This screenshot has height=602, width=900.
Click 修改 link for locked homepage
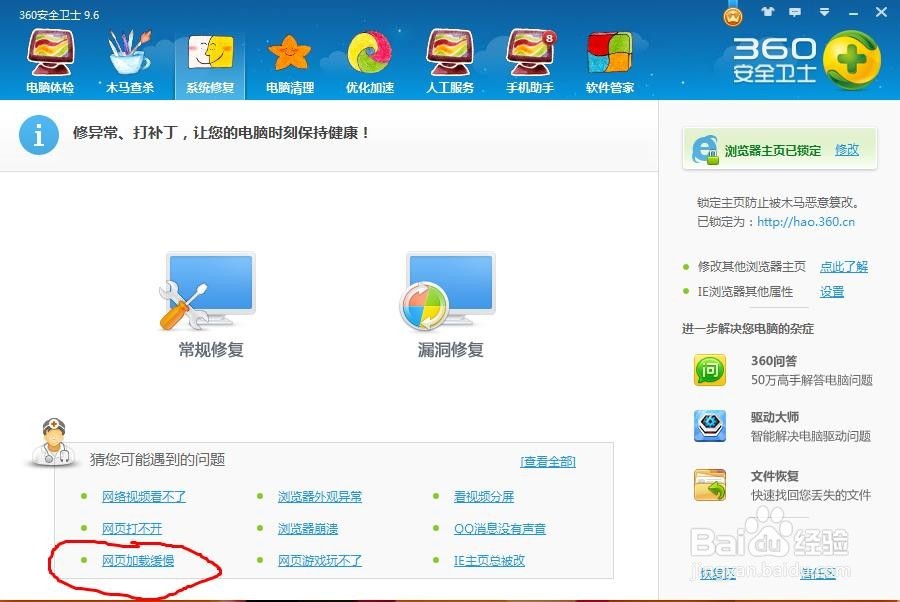(847, 150)
